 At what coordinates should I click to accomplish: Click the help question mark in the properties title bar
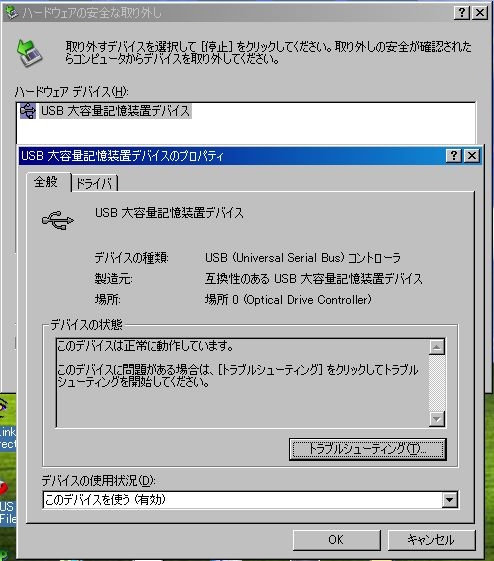tap(454, 156)
